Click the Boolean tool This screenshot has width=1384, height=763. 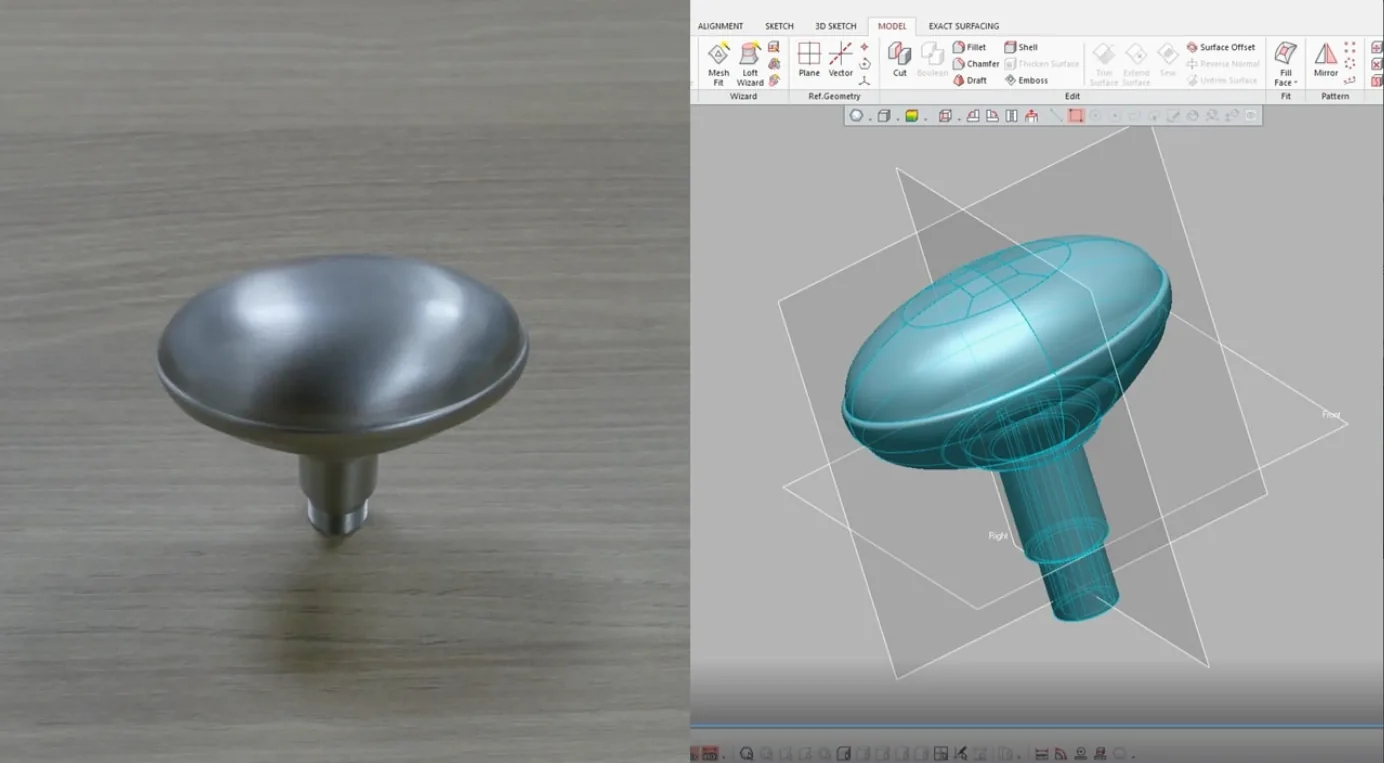coord(932,60)
